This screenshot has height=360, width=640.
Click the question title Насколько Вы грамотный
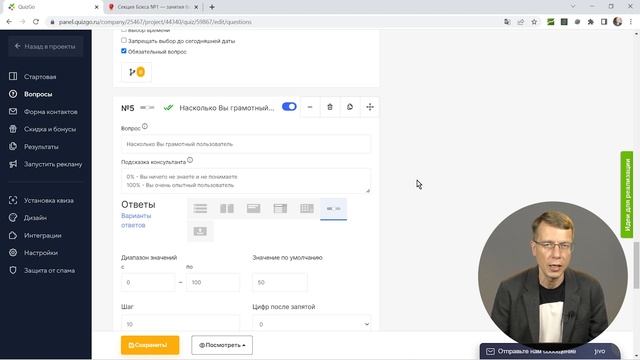(x=227, y=108)
